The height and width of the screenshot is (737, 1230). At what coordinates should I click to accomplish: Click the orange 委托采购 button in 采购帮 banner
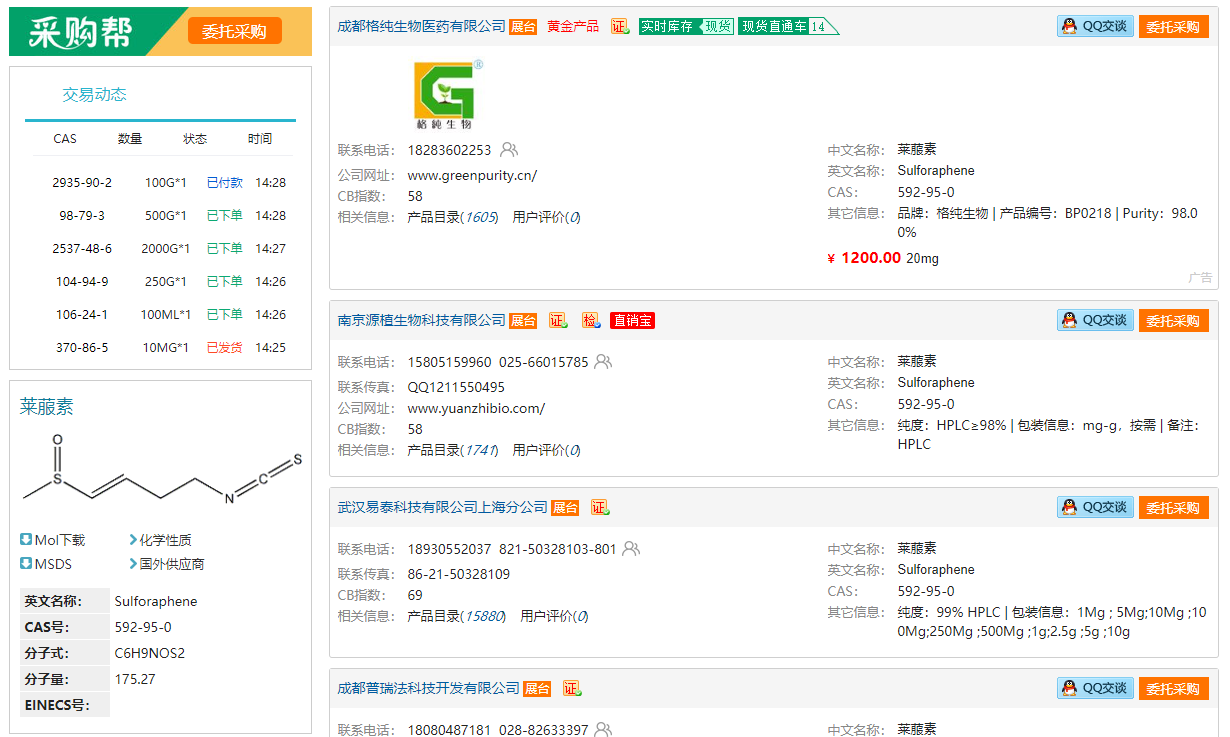pos(234,31)
